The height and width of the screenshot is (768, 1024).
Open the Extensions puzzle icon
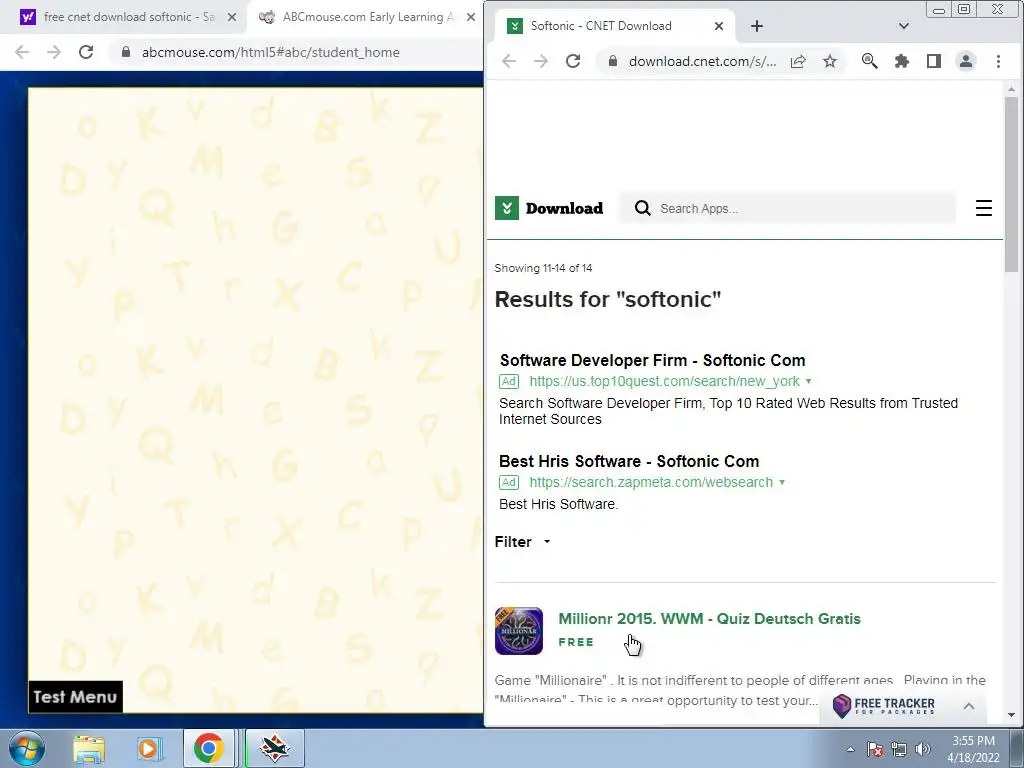(902, 61)
